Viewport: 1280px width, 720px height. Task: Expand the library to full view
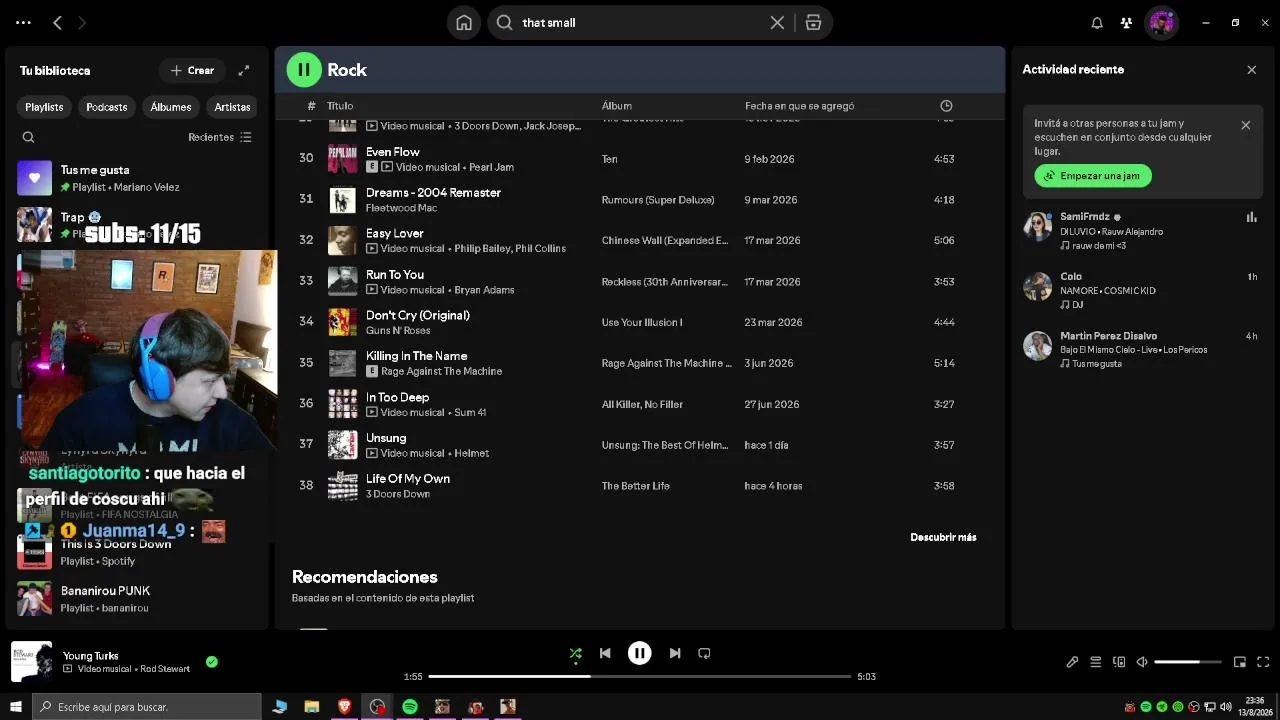point(244,70)
